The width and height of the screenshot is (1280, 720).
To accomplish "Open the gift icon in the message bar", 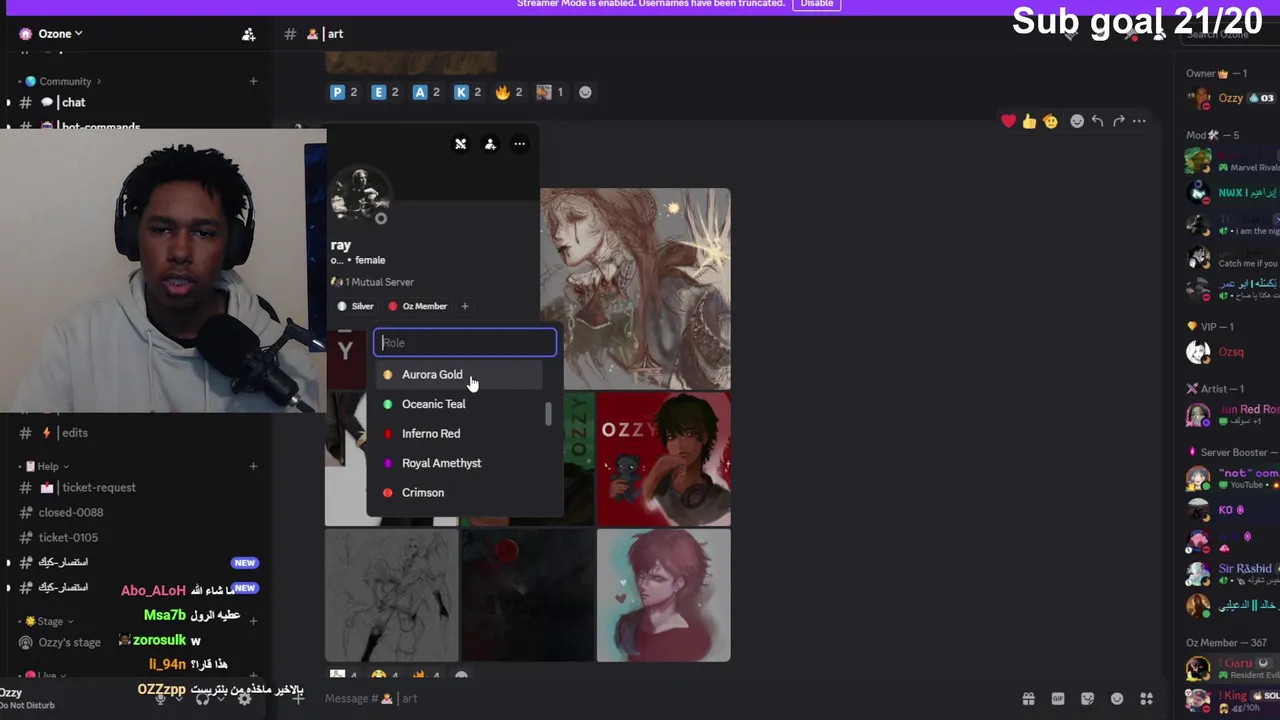I will click(1028, 699).
